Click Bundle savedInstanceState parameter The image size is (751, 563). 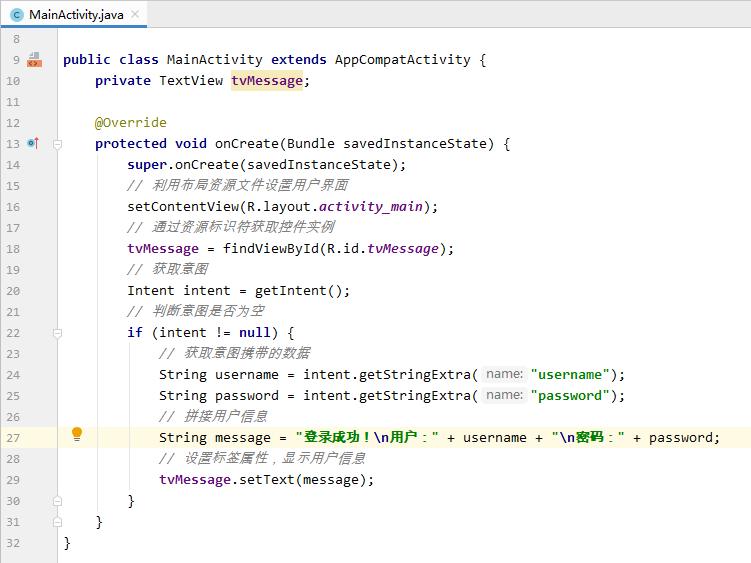pos(387,144)
